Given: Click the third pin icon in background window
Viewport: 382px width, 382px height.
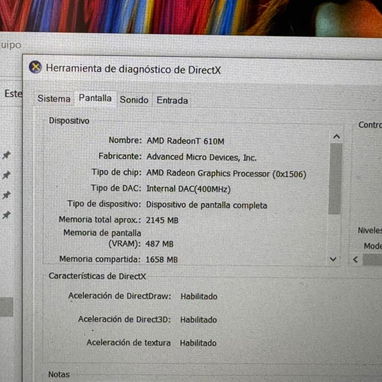Looking at the screenshot, I should [x=6, y=195].
